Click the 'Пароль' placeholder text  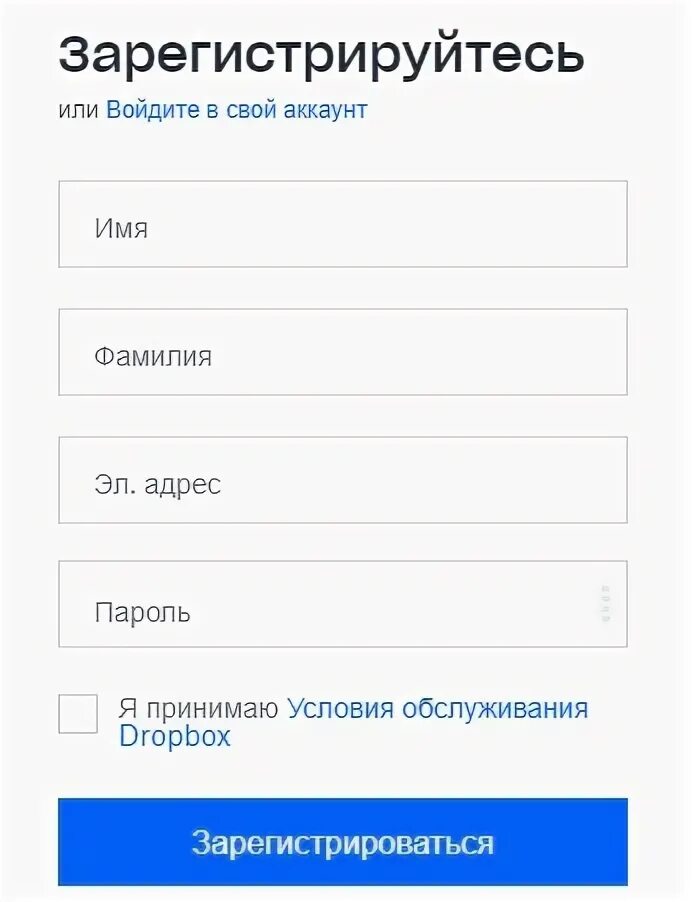coord(142,612)
